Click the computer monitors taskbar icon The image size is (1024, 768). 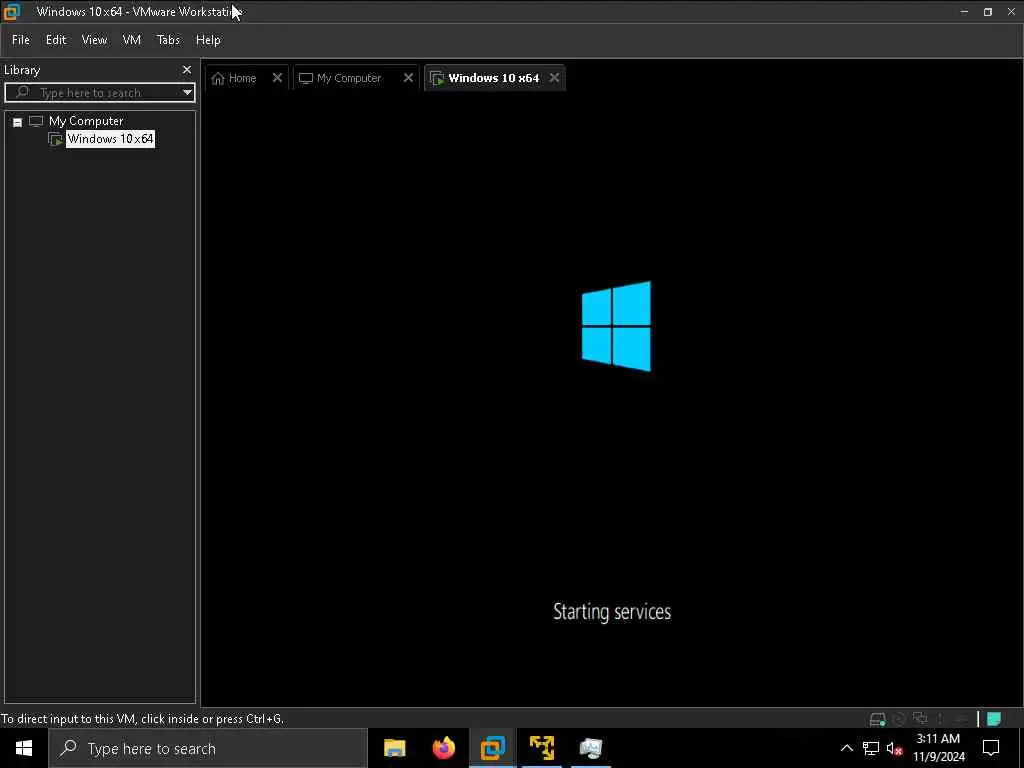click(x=591, y=748)
